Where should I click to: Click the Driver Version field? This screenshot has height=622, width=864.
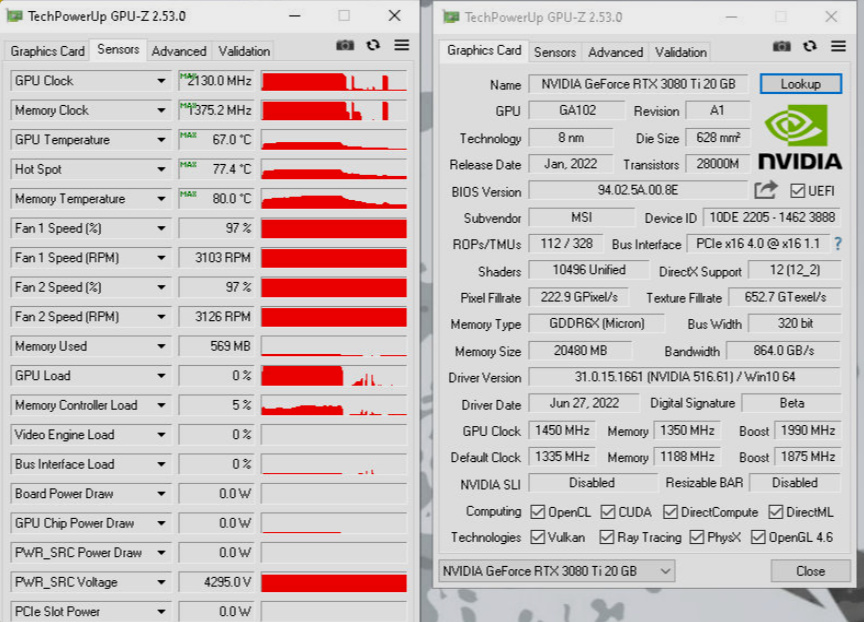pyautogui.click(x=684, y=377)
